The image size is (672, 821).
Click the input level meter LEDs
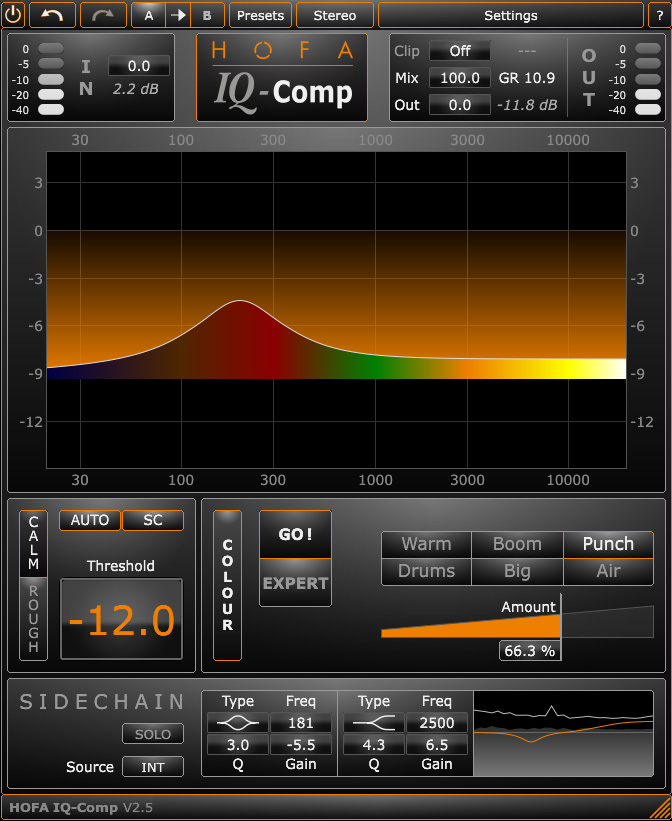[x=51, y=79]
